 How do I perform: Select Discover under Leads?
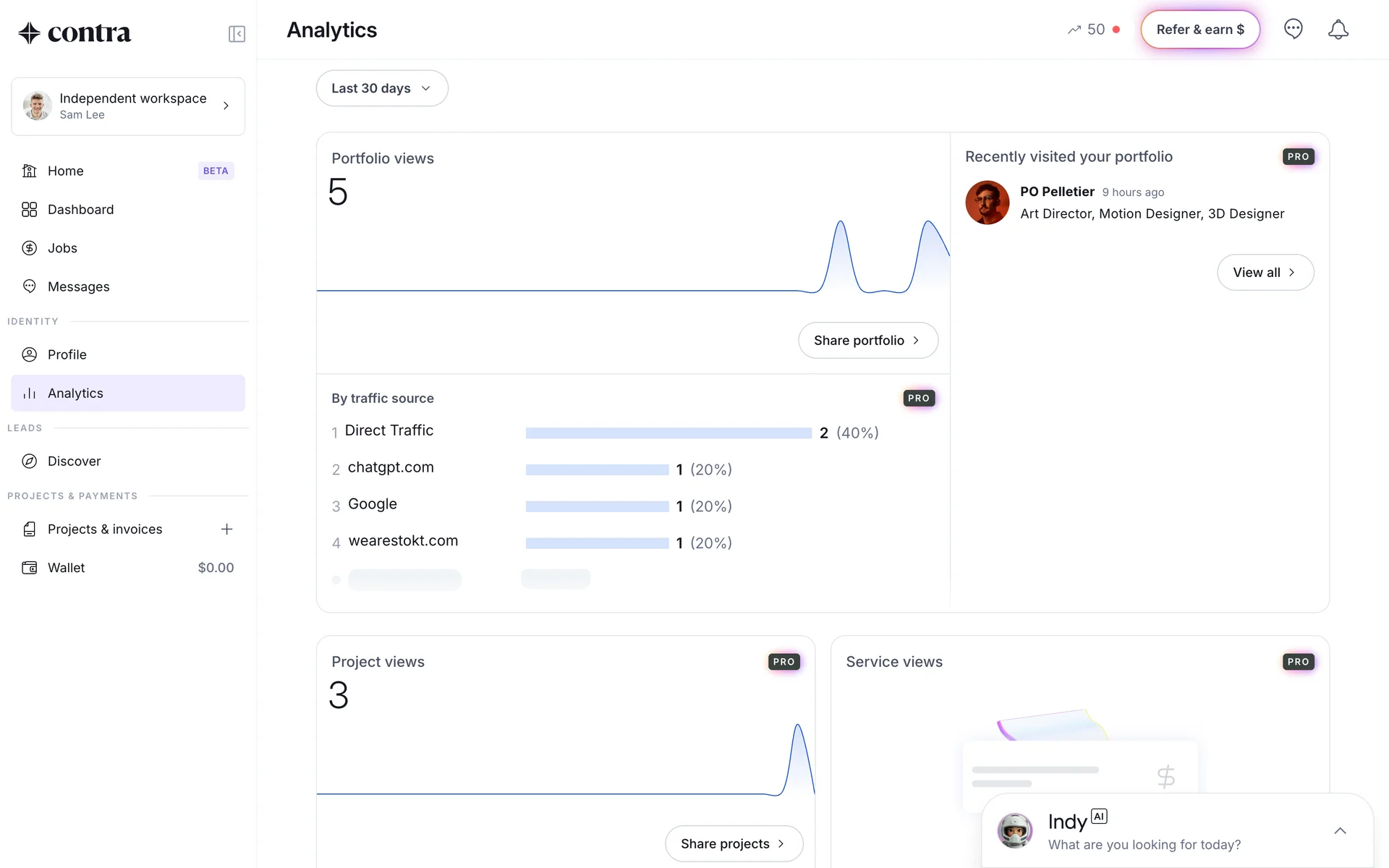pyautogui.click(x=74, y=461)
